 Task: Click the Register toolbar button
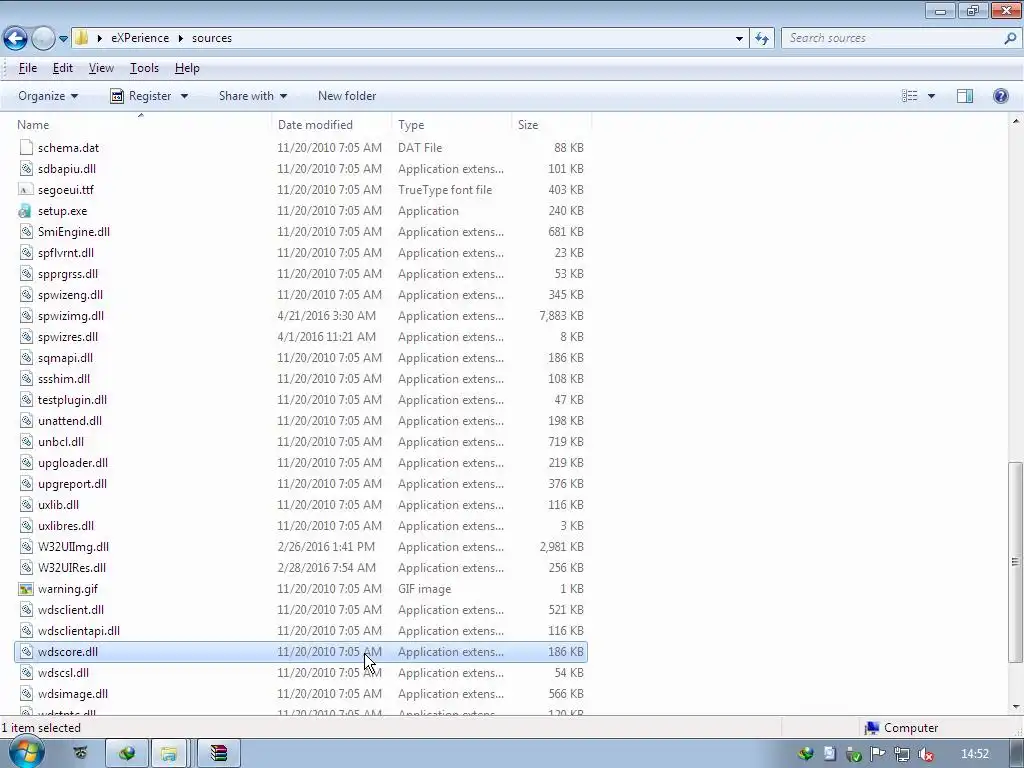click(x=140, y=96)
